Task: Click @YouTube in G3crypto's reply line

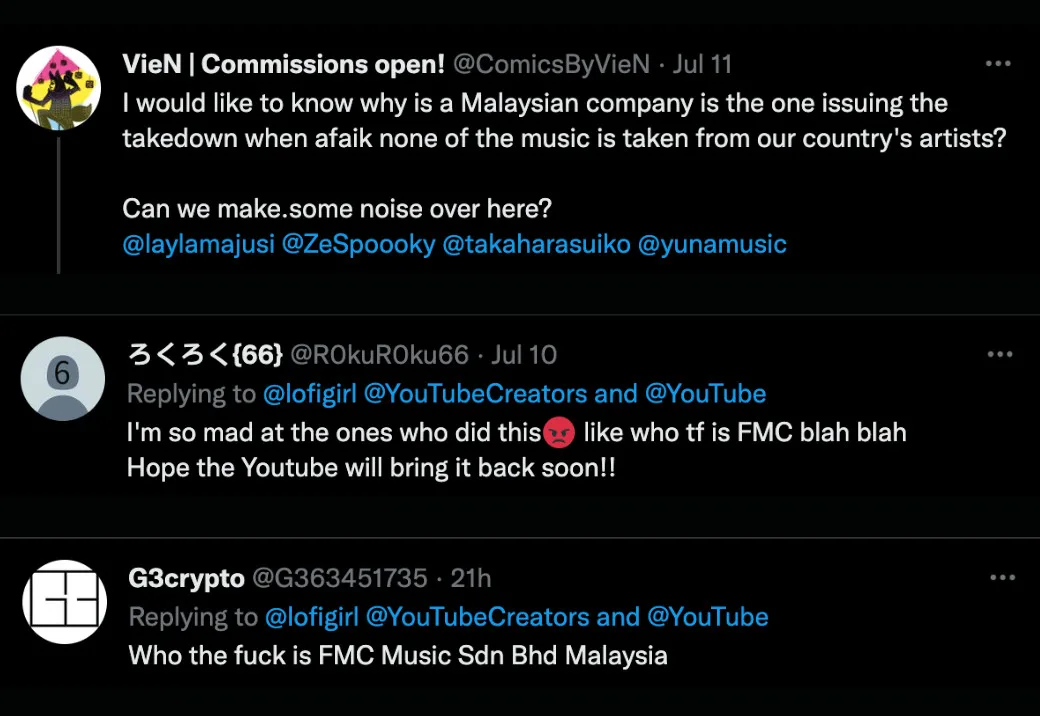Action: pos(708,617)
